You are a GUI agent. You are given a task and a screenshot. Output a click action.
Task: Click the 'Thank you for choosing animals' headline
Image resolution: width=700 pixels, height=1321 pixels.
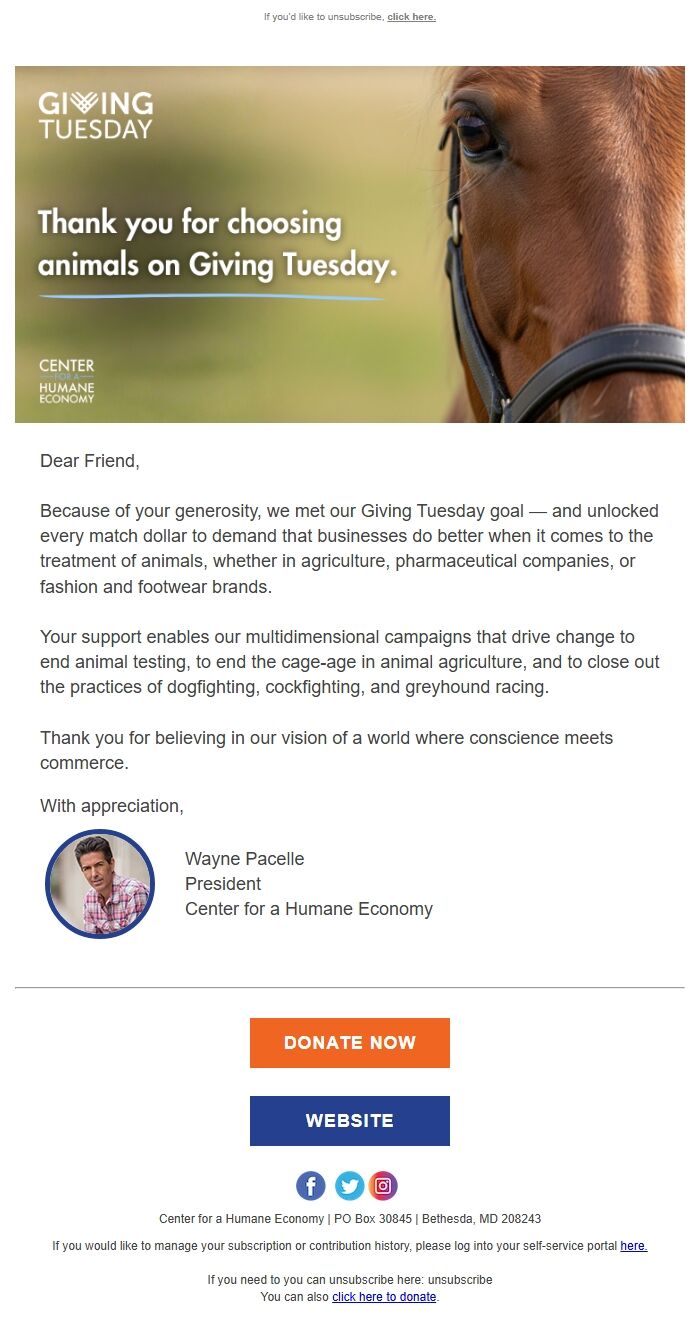coord(218,243)
